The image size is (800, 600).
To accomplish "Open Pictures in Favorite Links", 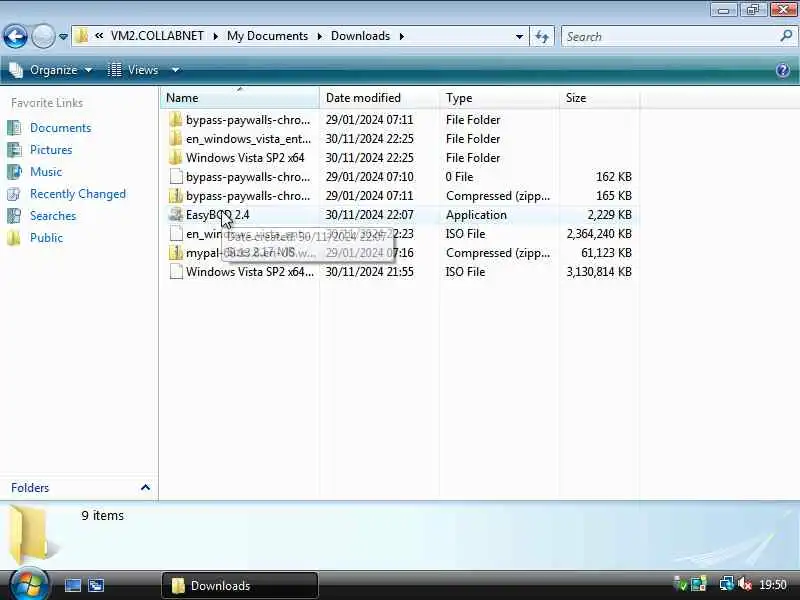I will [x=51, y=149].
